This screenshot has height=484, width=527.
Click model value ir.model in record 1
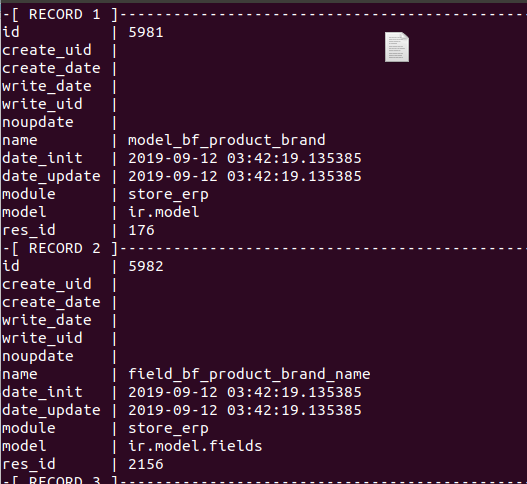(164, 212)
